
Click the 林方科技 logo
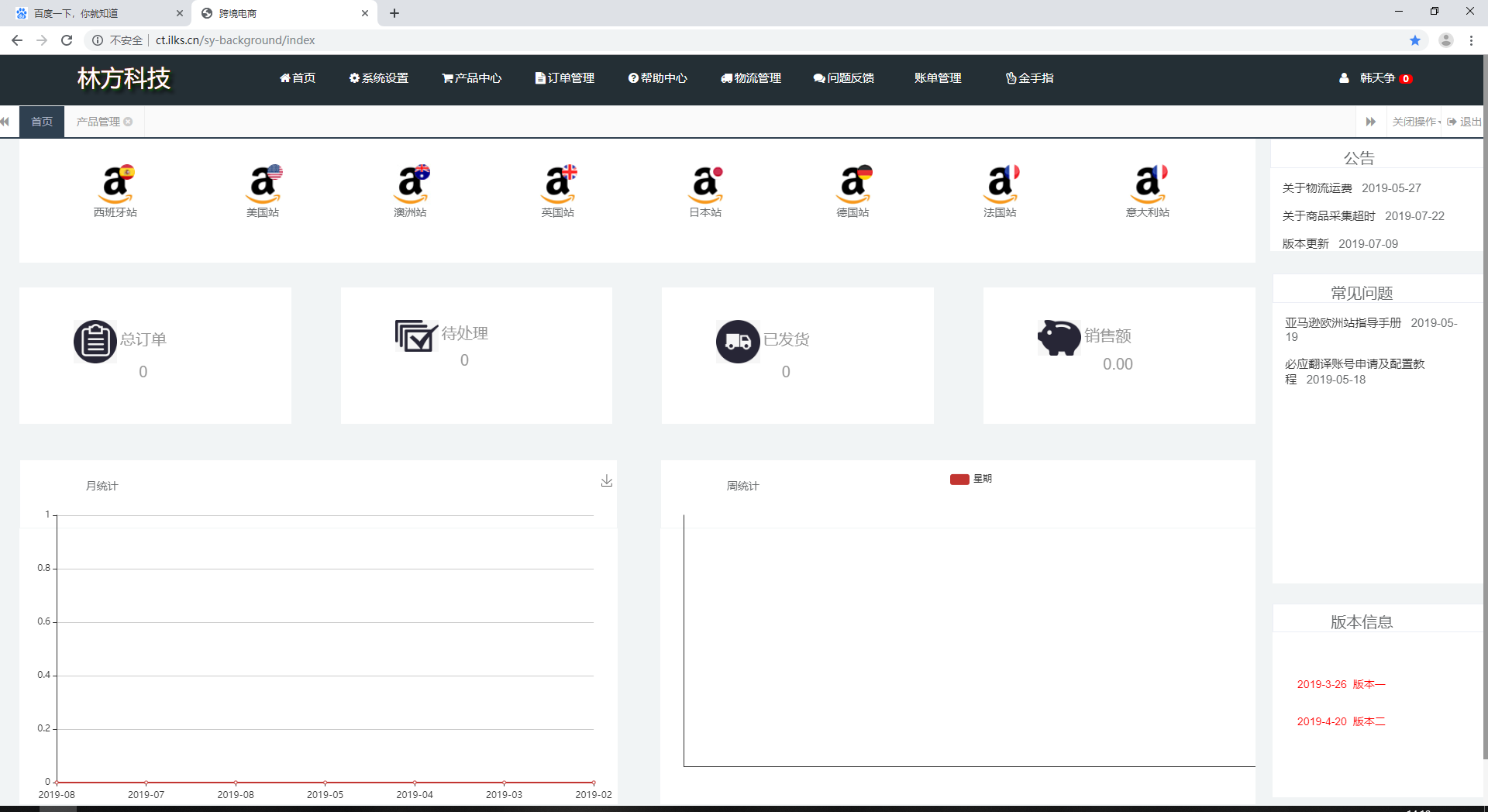click(124, 78)
